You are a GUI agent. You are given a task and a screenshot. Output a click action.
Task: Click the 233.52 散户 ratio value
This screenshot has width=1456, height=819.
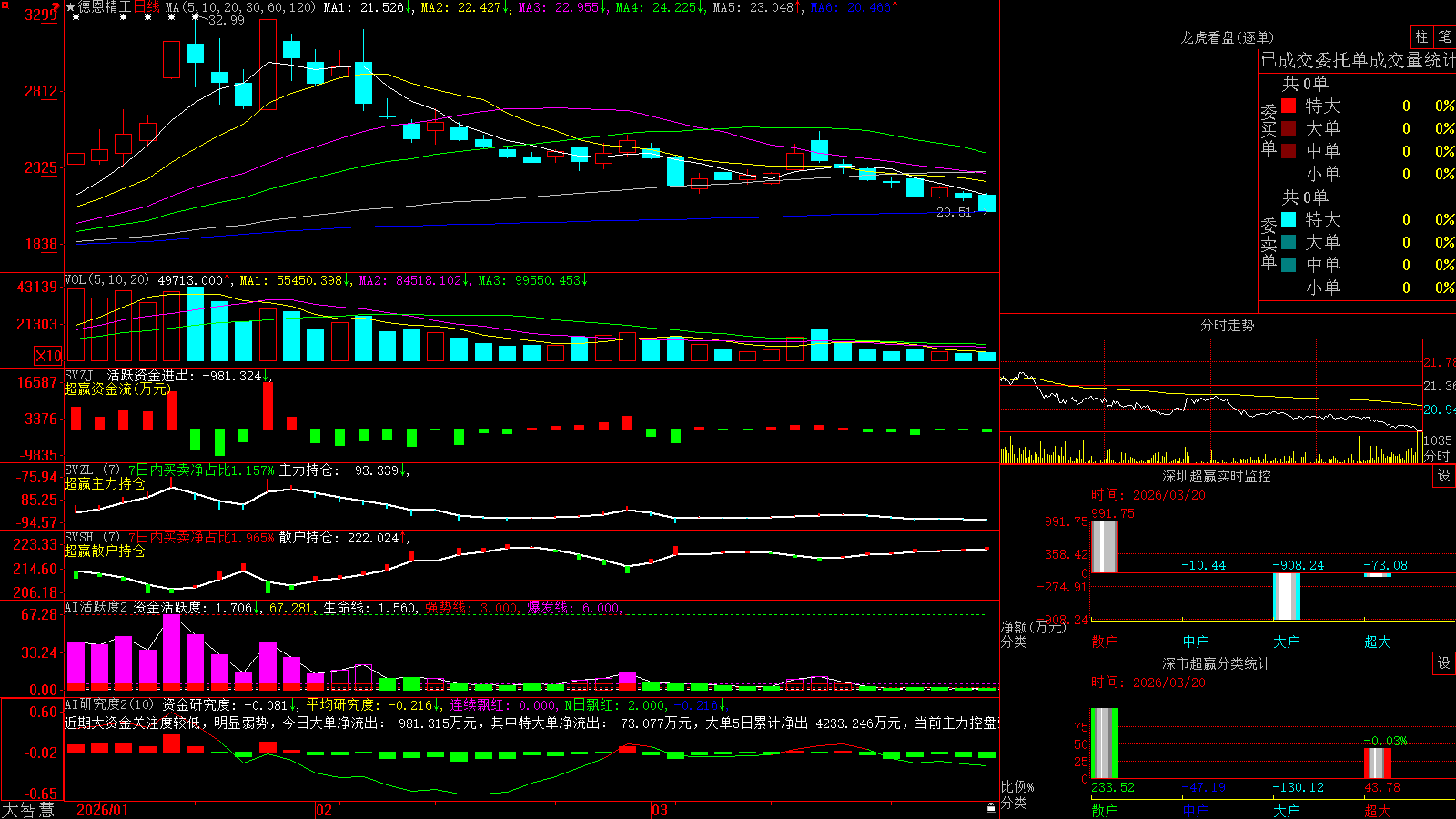pyautogui.click(x=1113, y=787)
